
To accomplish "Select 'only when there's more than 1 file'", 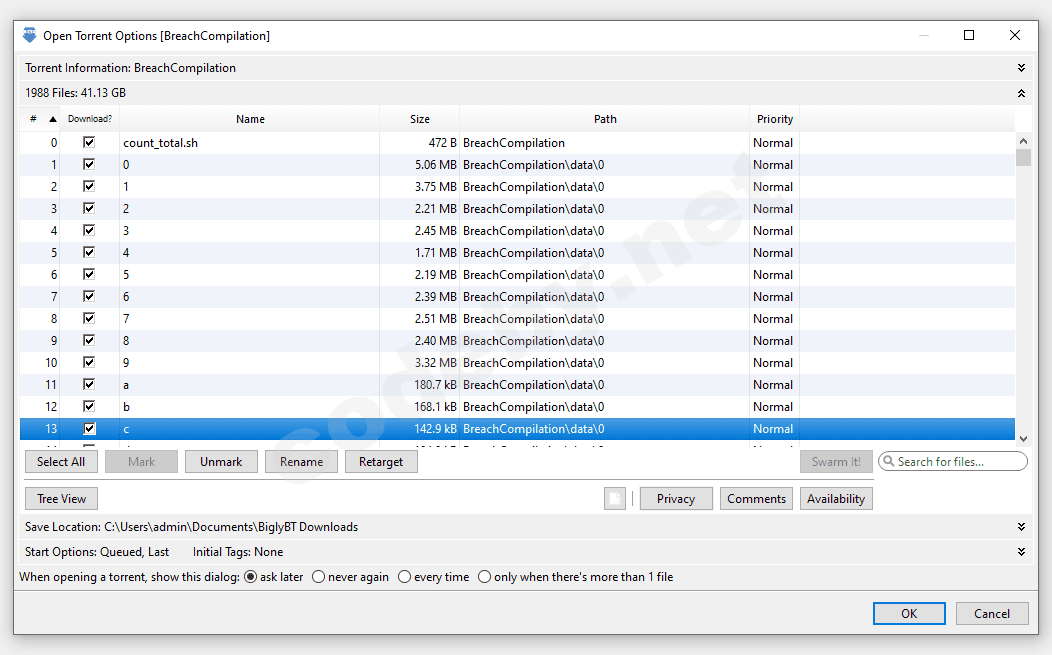I will click(484, 577).
